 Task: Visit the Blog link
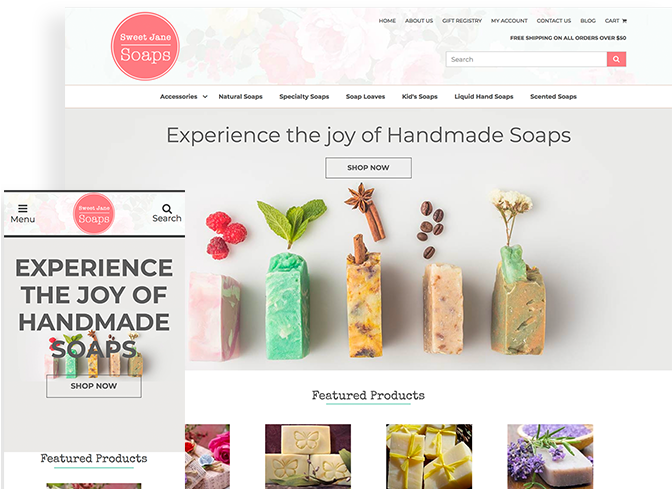point(588,21)
